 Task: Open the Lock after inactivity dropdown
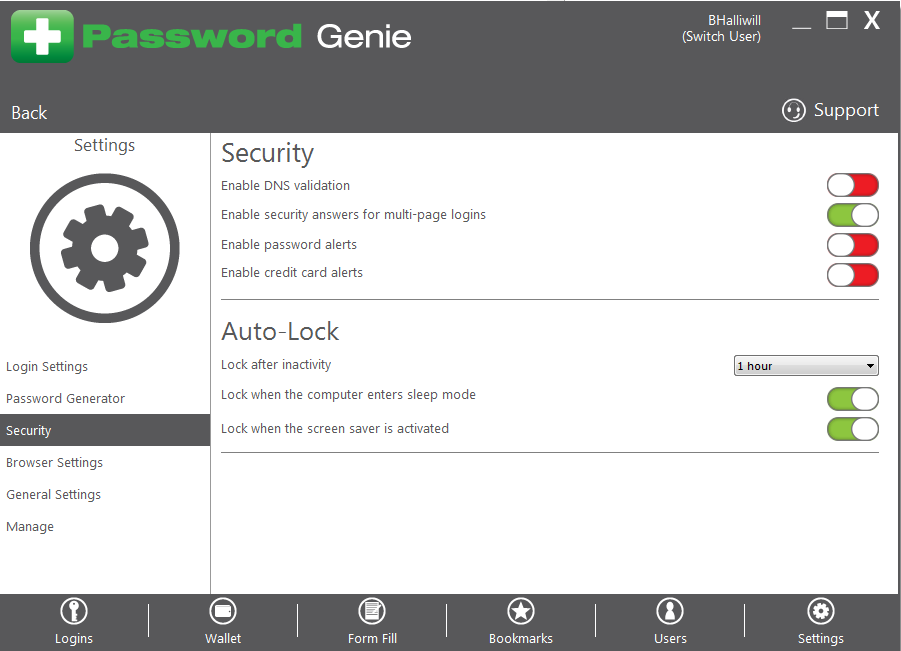pyautogui.click(x=806, y=365)
